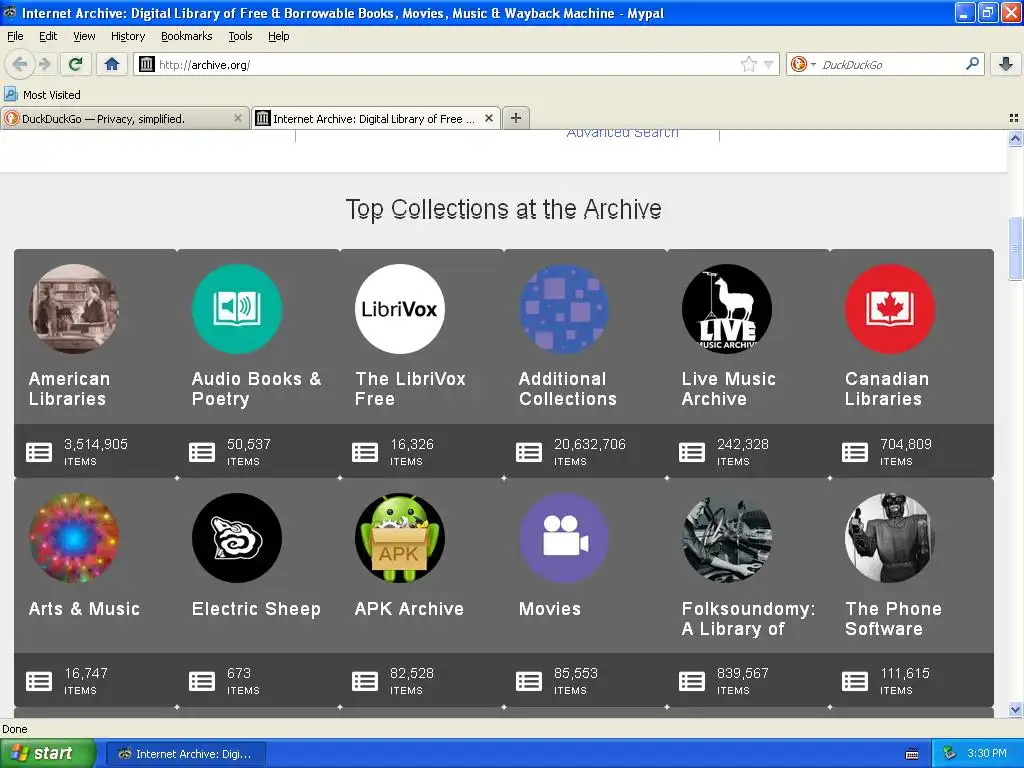The image size is (1024, 768).
Task: Click the keyboard icon in taskbar
Action: coord(912,754)
